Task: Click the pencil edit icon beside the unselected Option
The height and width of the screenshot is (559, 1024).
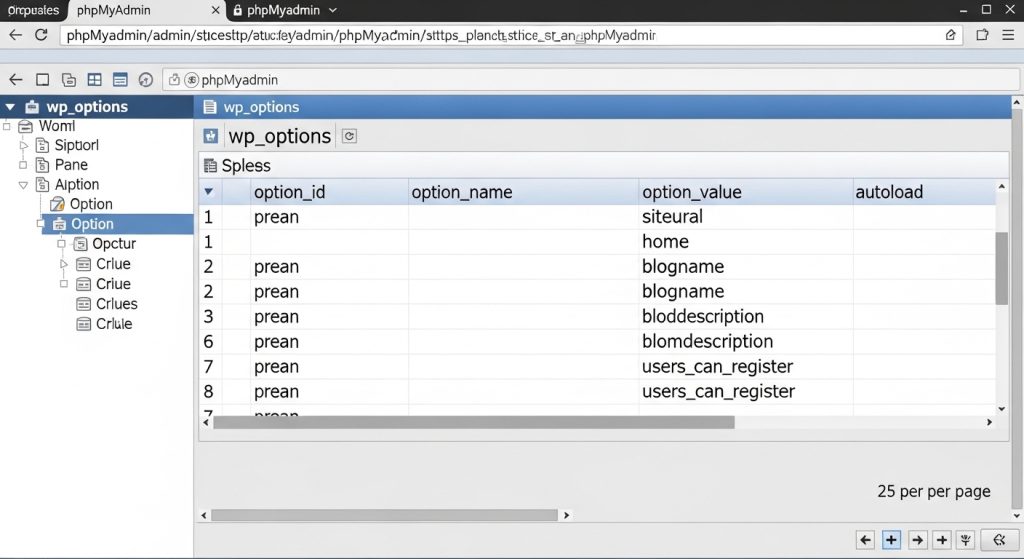Action: (x=57, y=204)
